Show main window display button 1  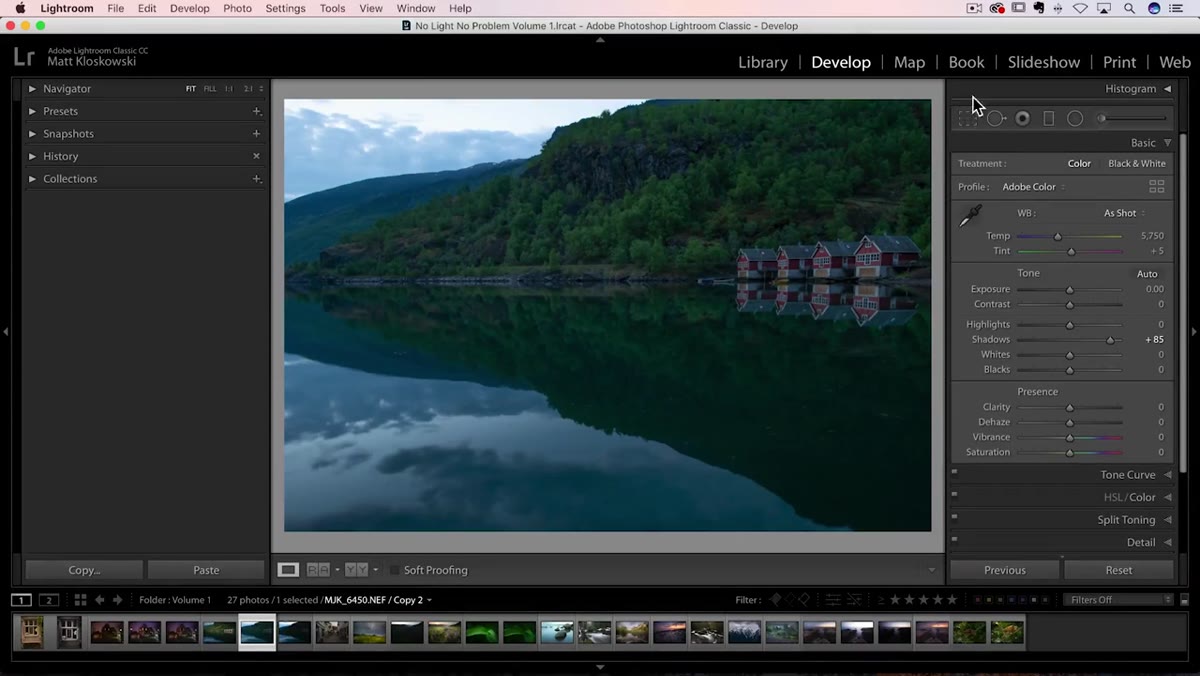(x=21, y=600)
